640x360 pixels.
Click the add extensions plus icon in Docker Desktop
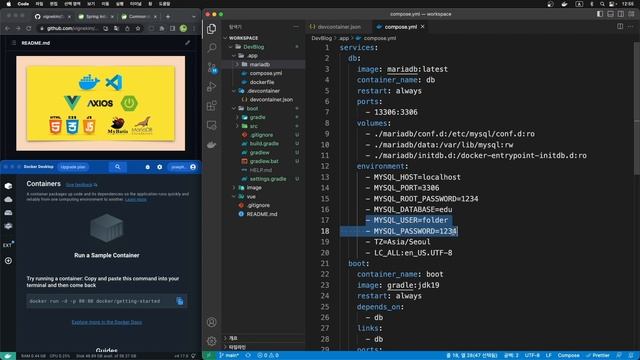(8, 260)
